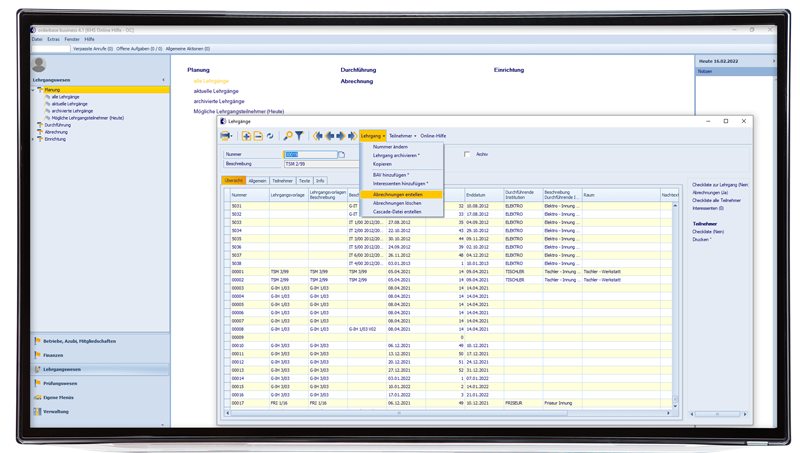Select 'Abrechnungen erstellen' from the menu
This screenshot has height=453, width=800.
point(397,195)
